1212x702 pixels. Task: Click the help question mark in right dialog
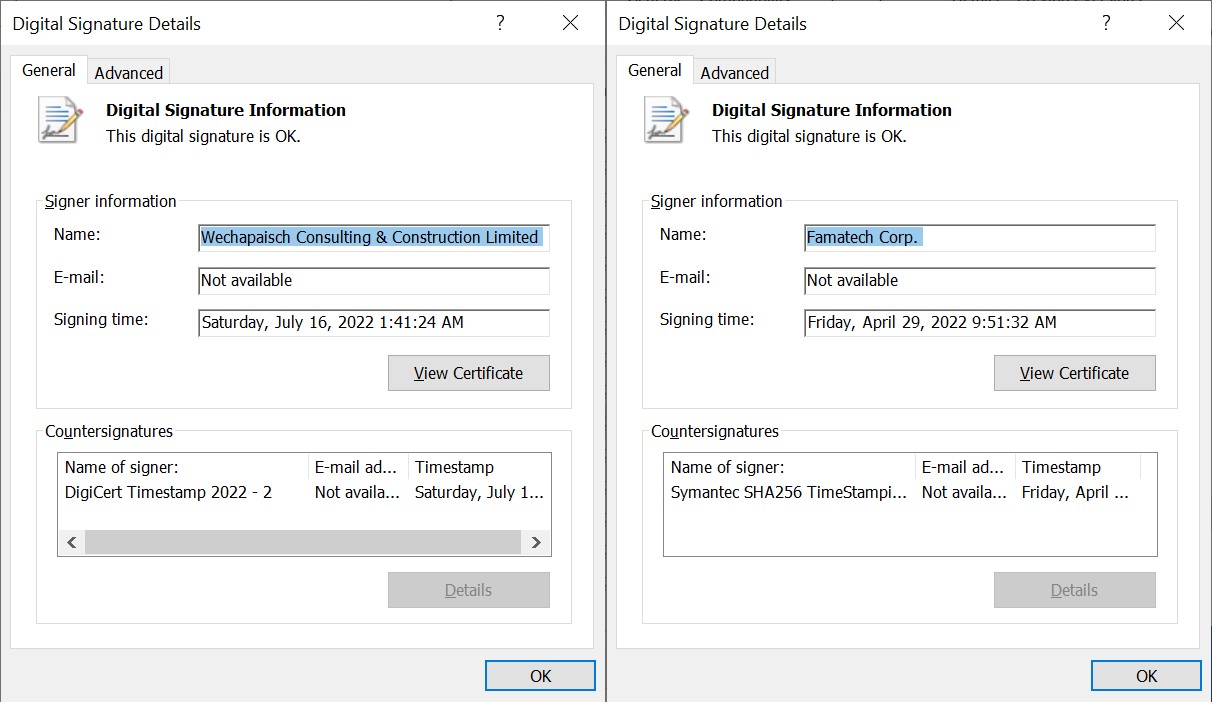click(x=1106, y=23)
